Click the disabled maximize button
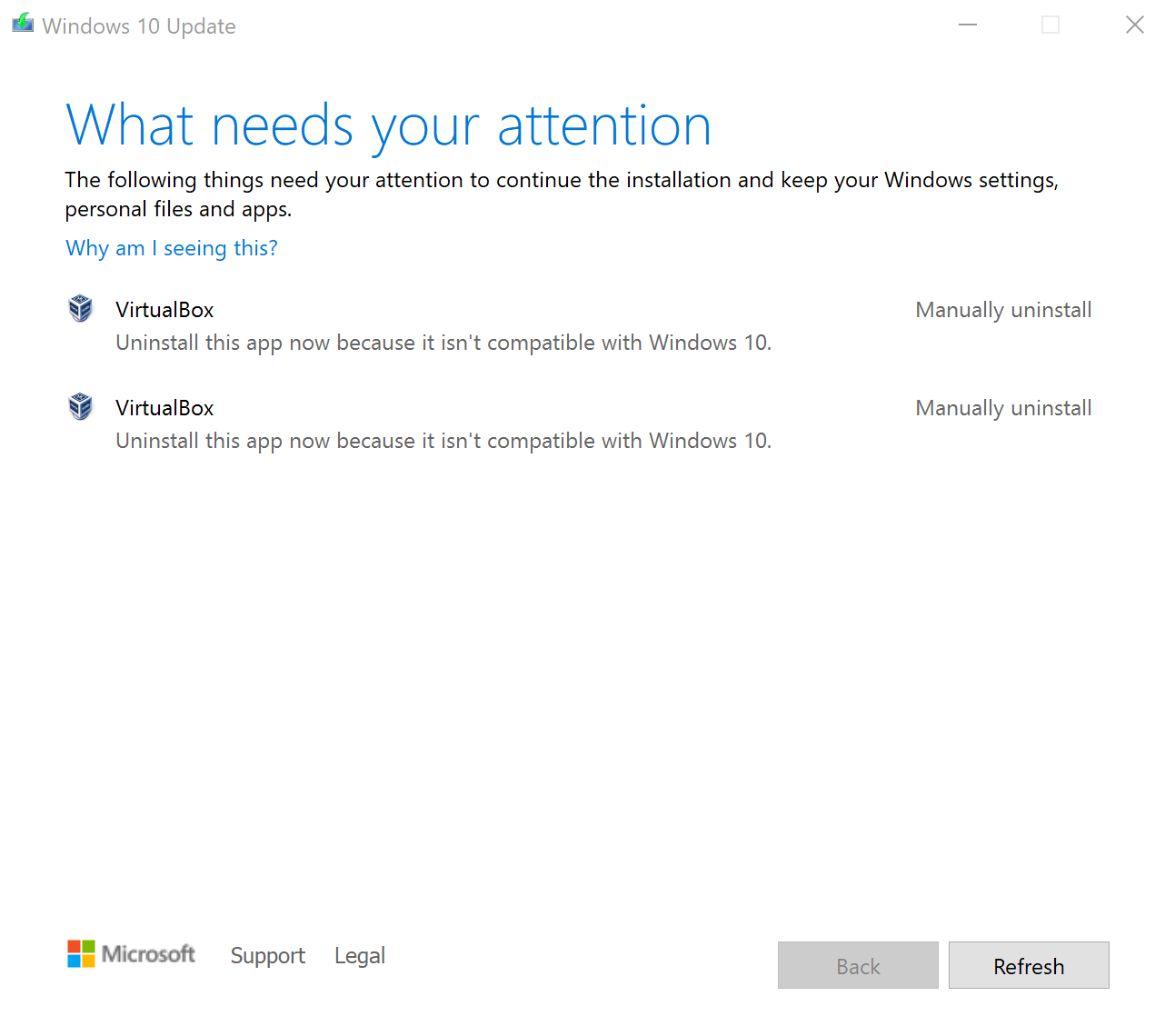 coord(1051,25)
